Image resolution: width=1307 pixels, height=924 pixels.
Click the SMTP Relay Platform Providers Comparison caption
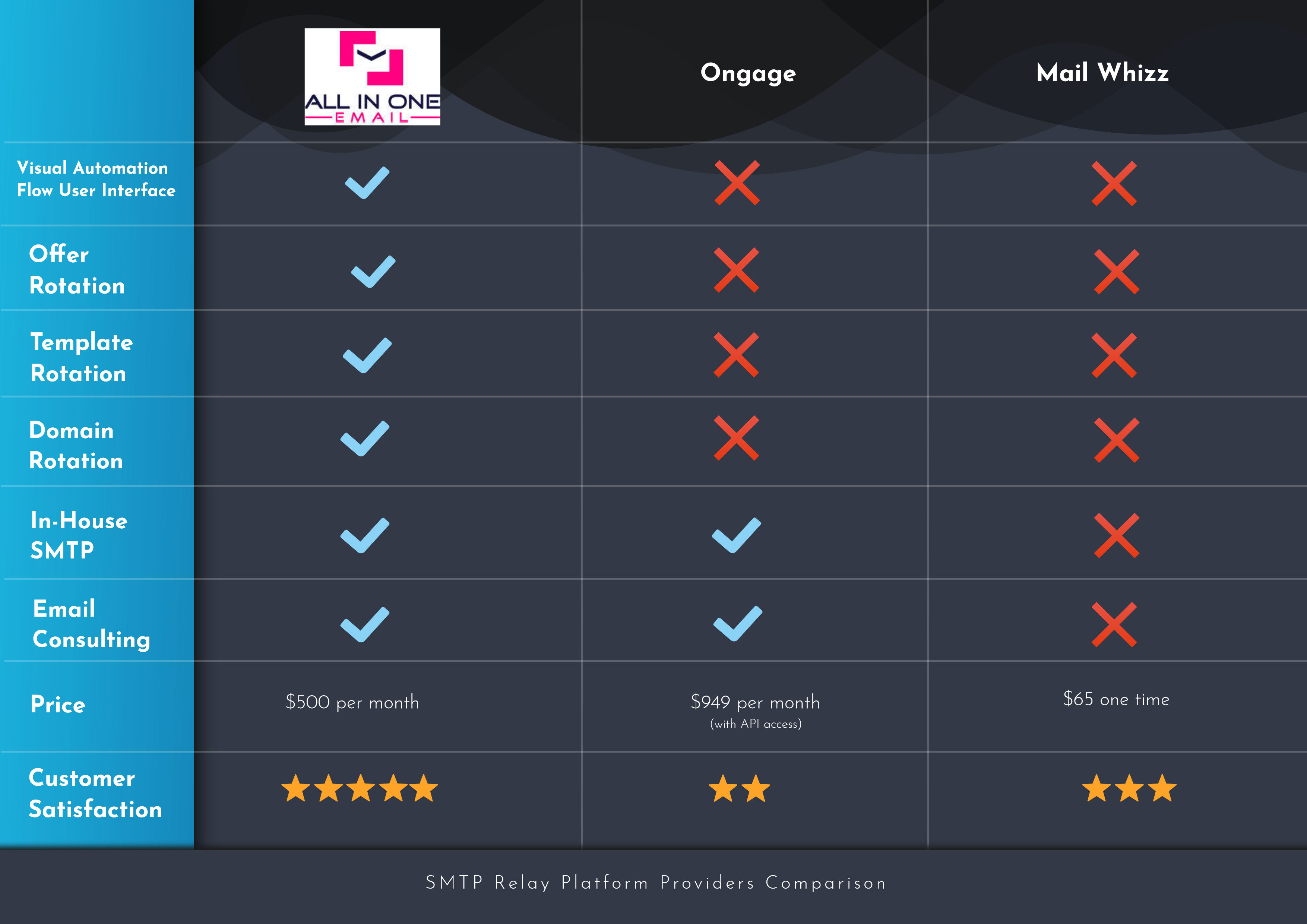click(x=655, y=883)
